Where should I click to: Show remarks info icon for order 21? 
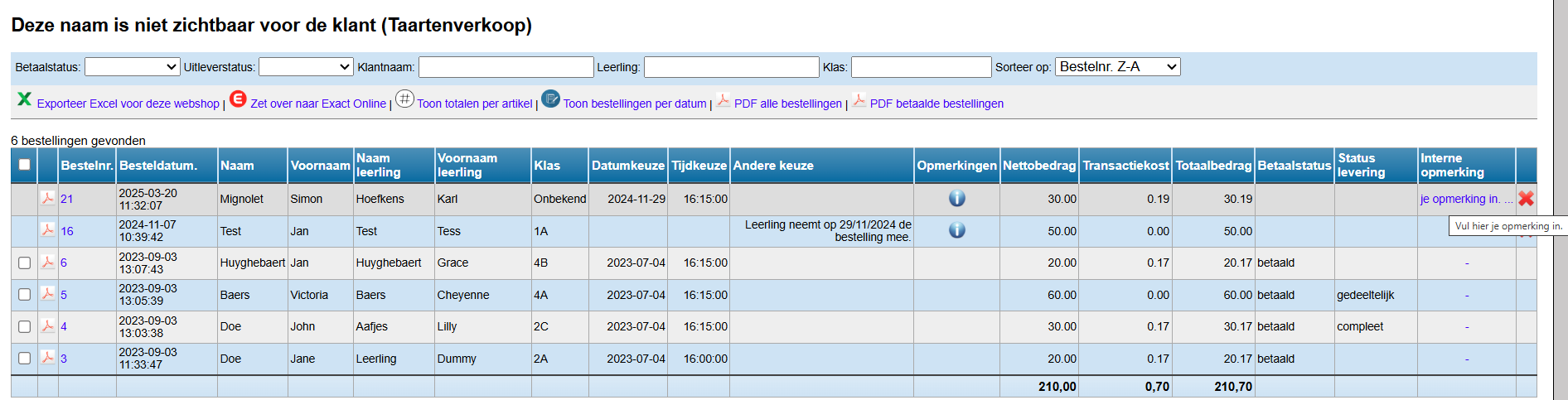tap(956, 198)
